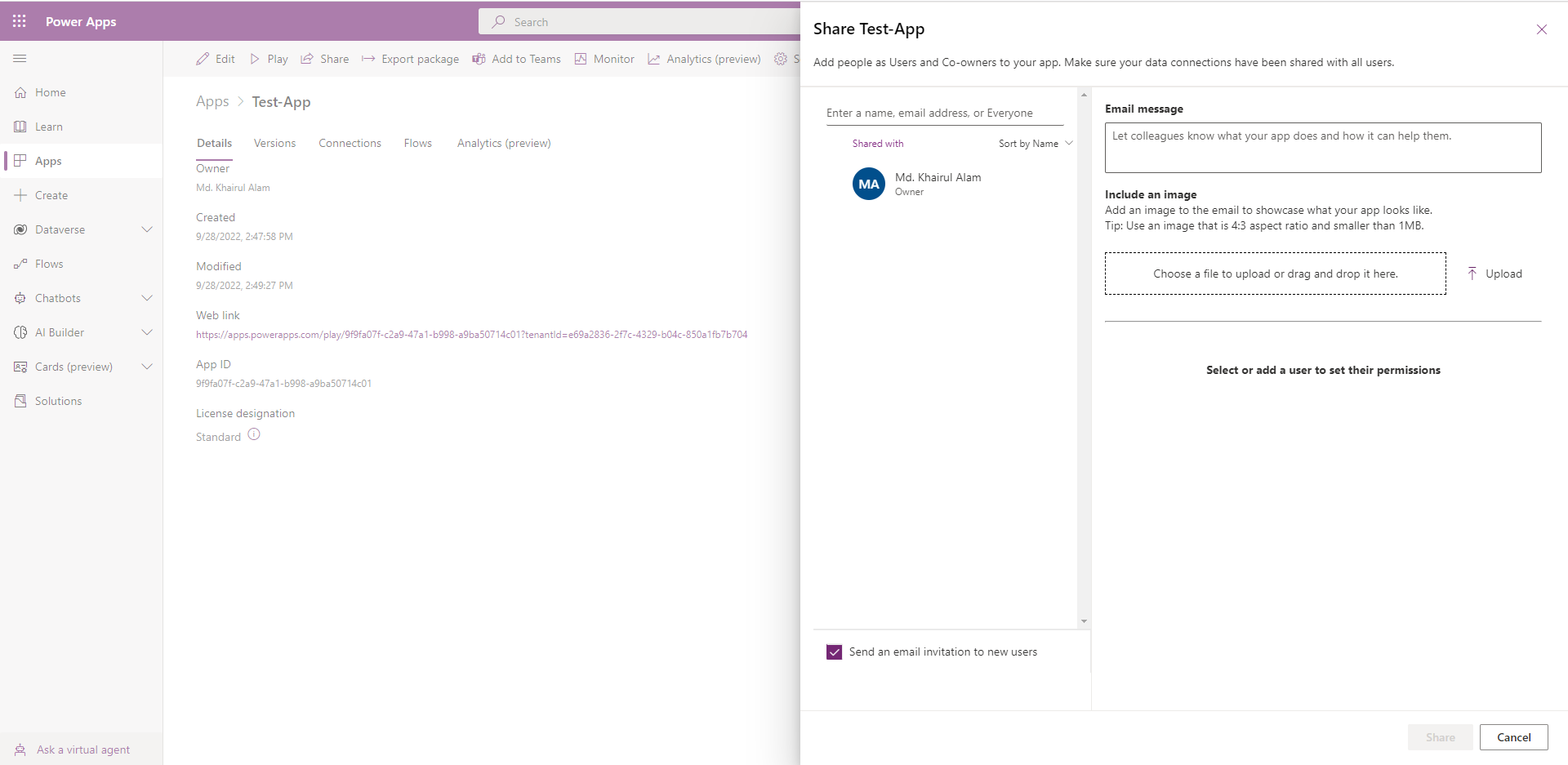1568x765 pixels.
Task: Switch to the Connections tab
Action: coord(350,144)
